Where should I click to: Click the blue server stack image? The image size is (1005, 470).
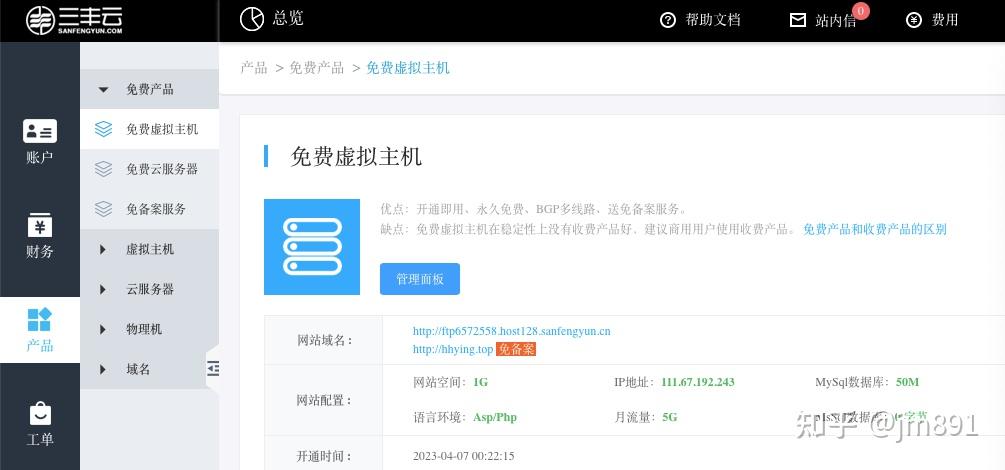click(312, 247)
